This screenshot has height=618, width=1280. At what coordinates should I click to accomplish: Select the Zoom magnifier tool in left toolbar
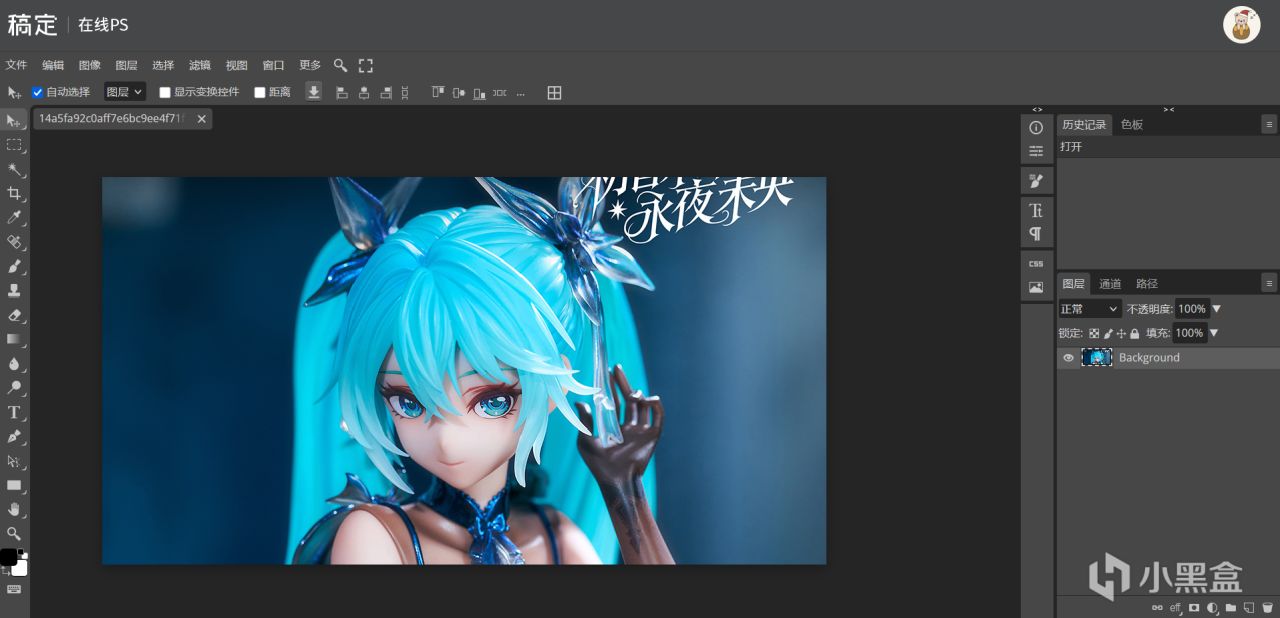(14, 533)
